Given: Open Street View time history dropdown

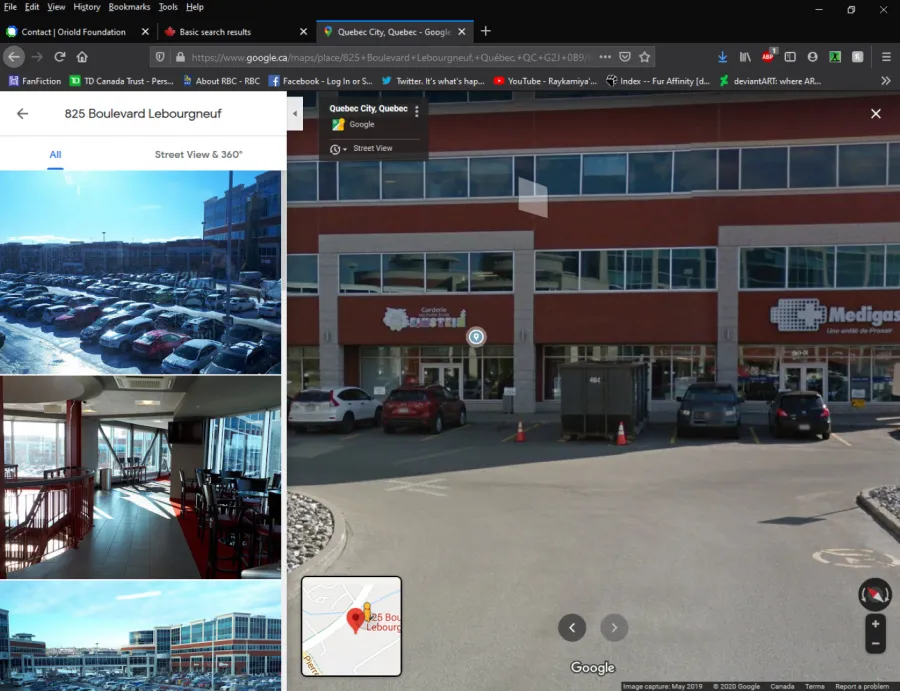Looking at the screenshot, I should coord(338,149).
